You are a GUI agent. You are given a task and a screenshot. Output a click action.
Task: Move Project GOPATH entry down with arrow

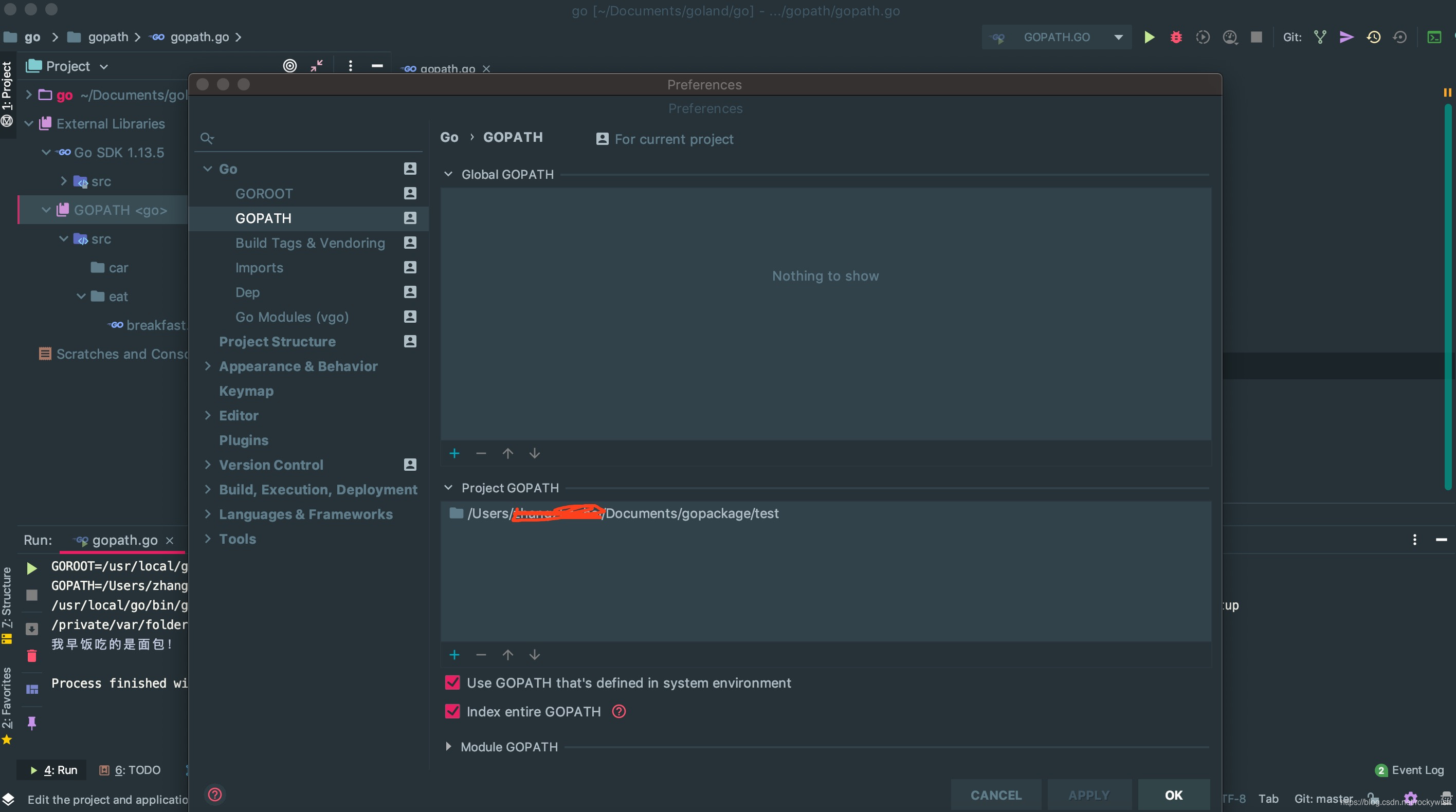535,654
